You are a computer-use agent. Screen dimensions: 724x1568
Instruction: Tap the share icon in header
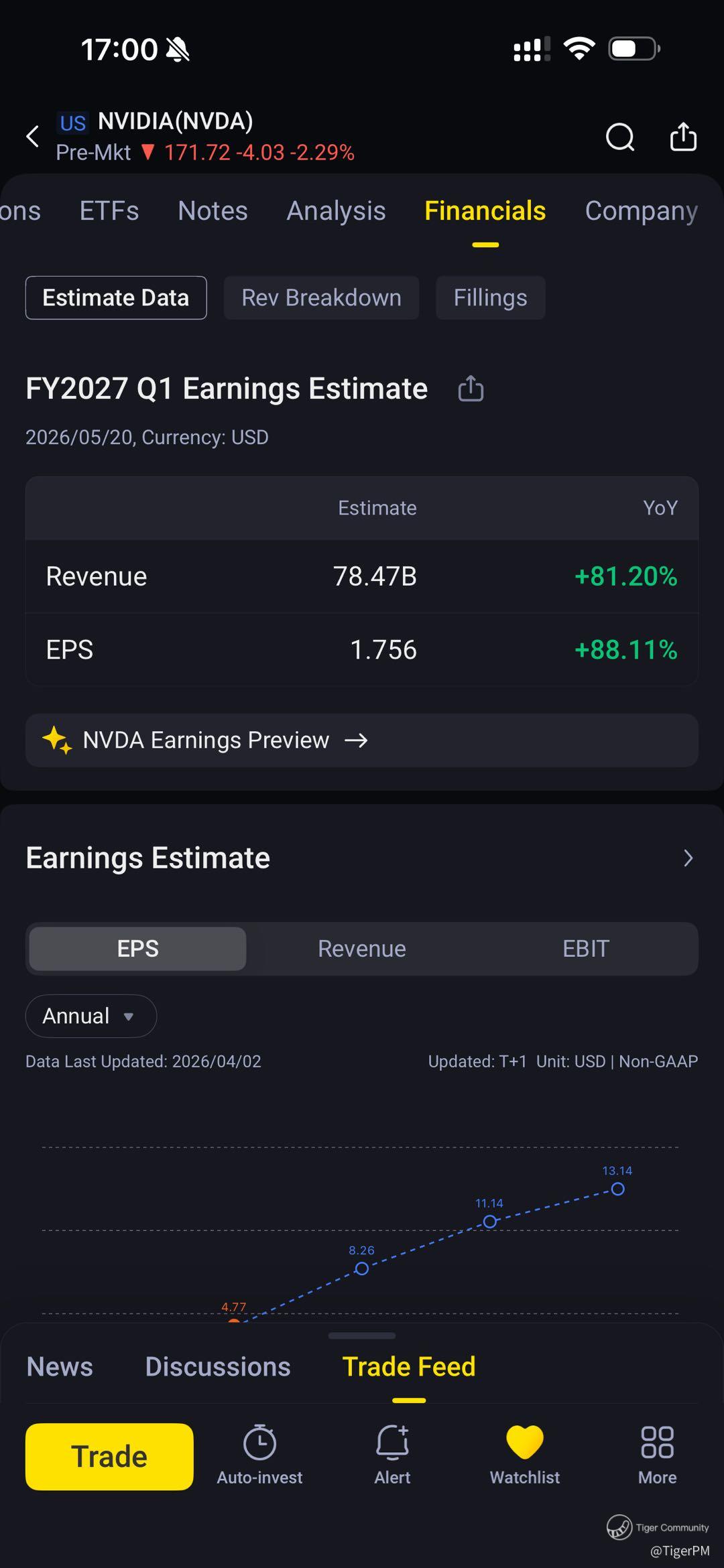click(x=683, y=137)
